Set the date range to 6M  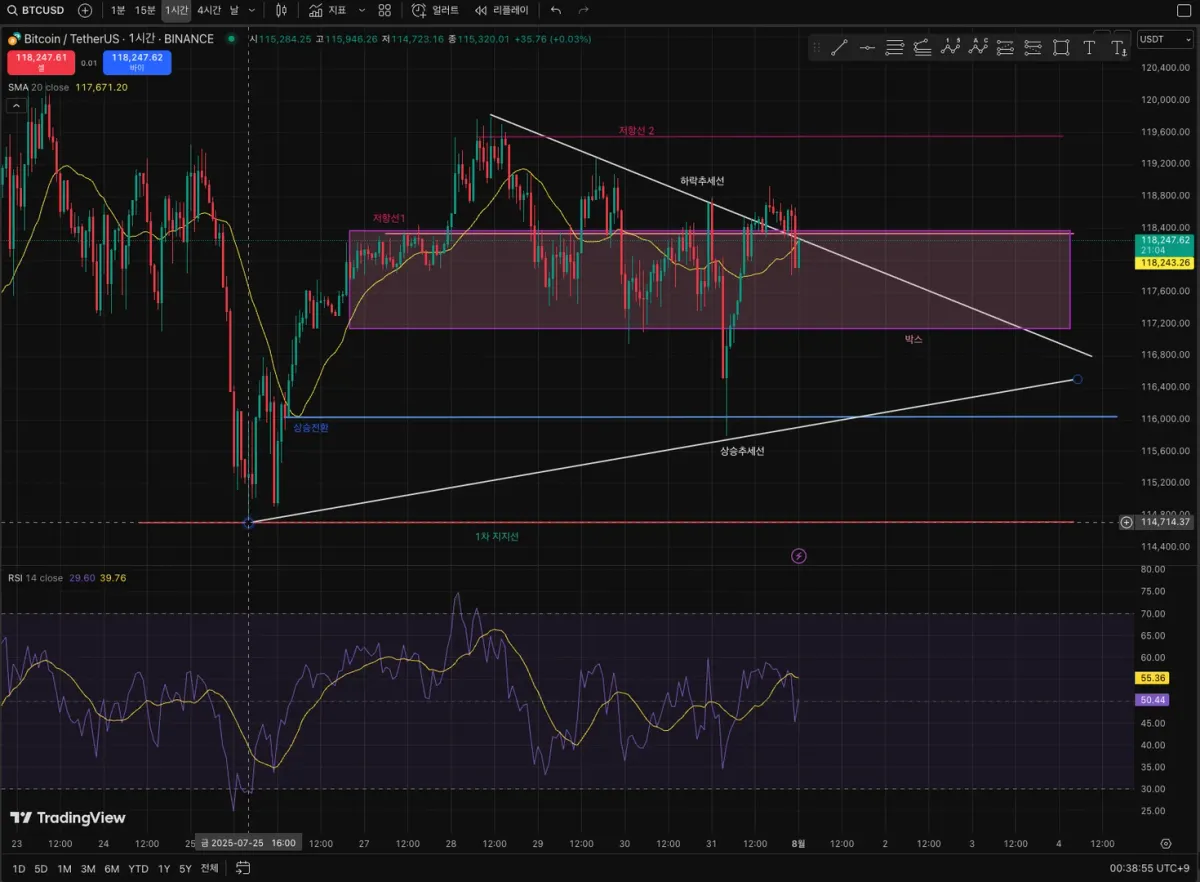point(112,869)
